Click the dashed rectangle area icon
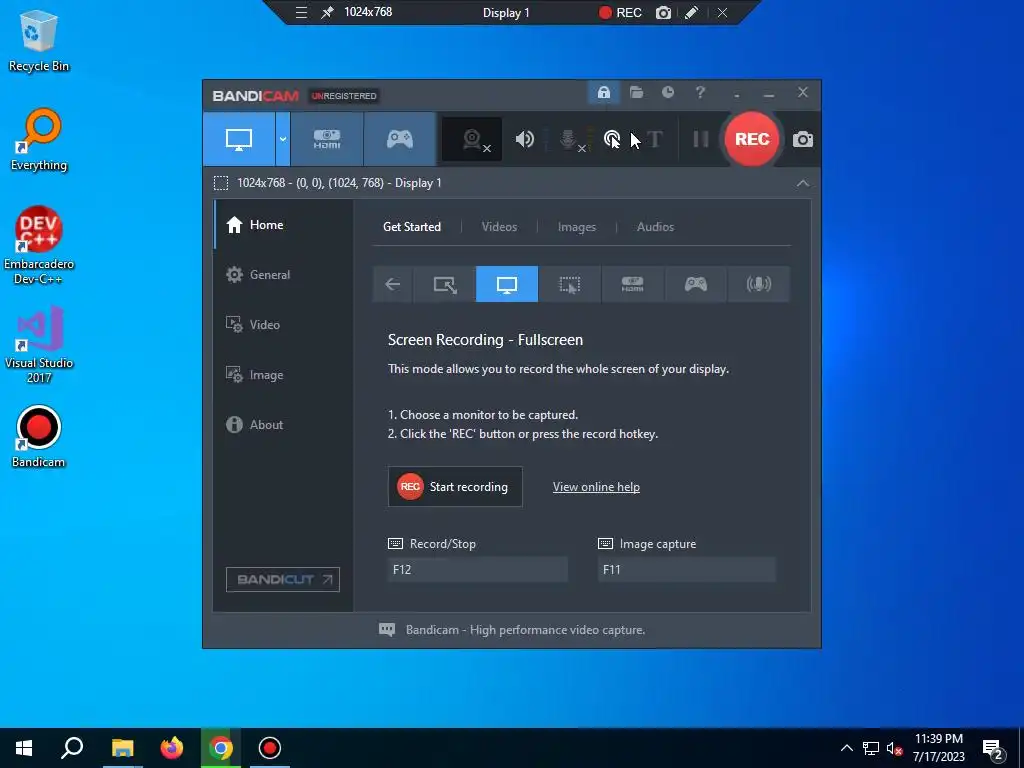This screenshot has height=768, width=1024. click(221, 183)
